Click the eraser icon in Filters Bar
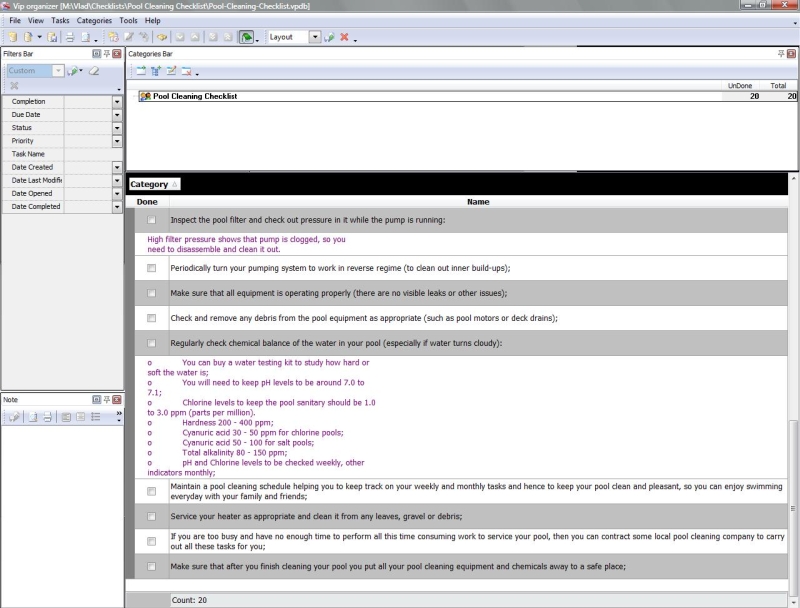 tap(94, 71)
